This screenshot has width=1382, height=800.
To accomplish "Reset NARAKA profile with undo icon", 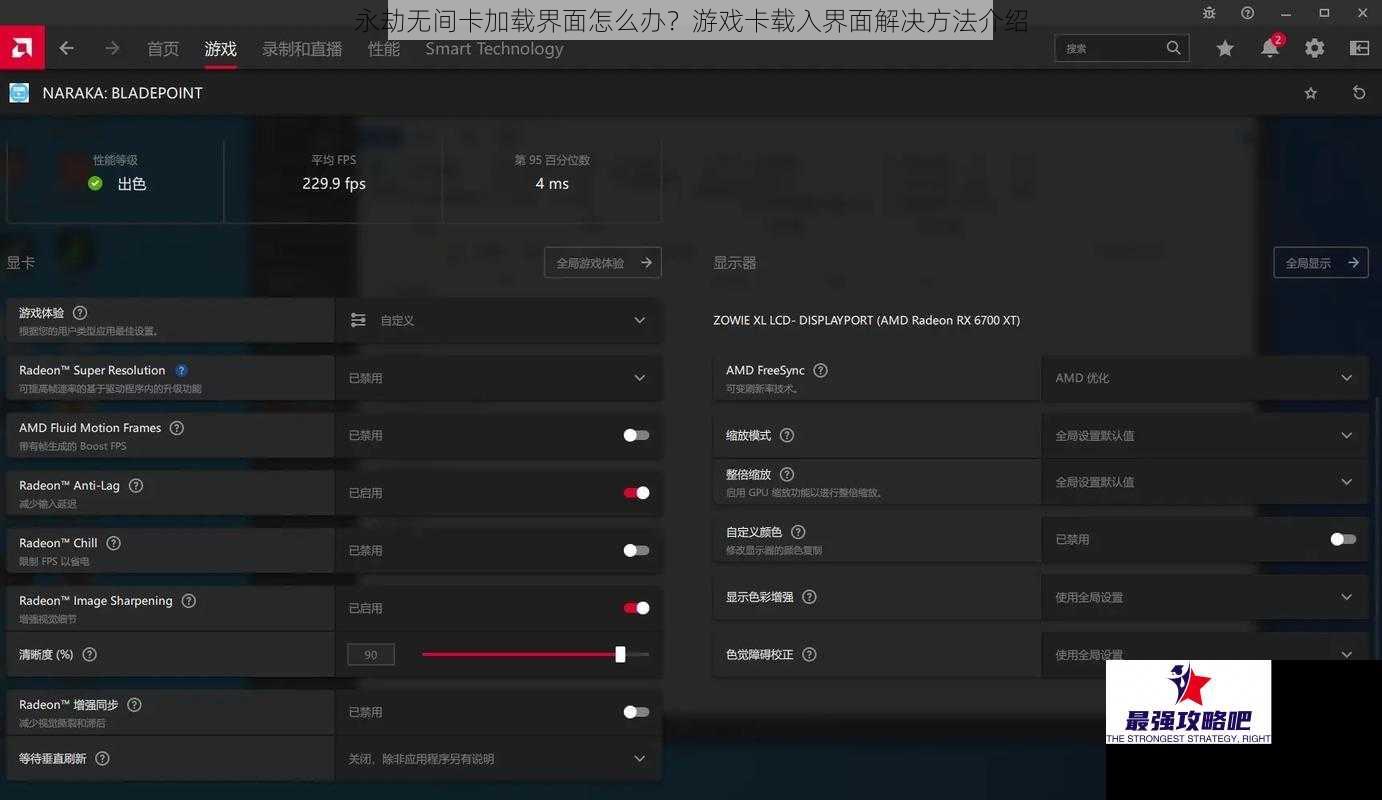I will (1359, 93).
